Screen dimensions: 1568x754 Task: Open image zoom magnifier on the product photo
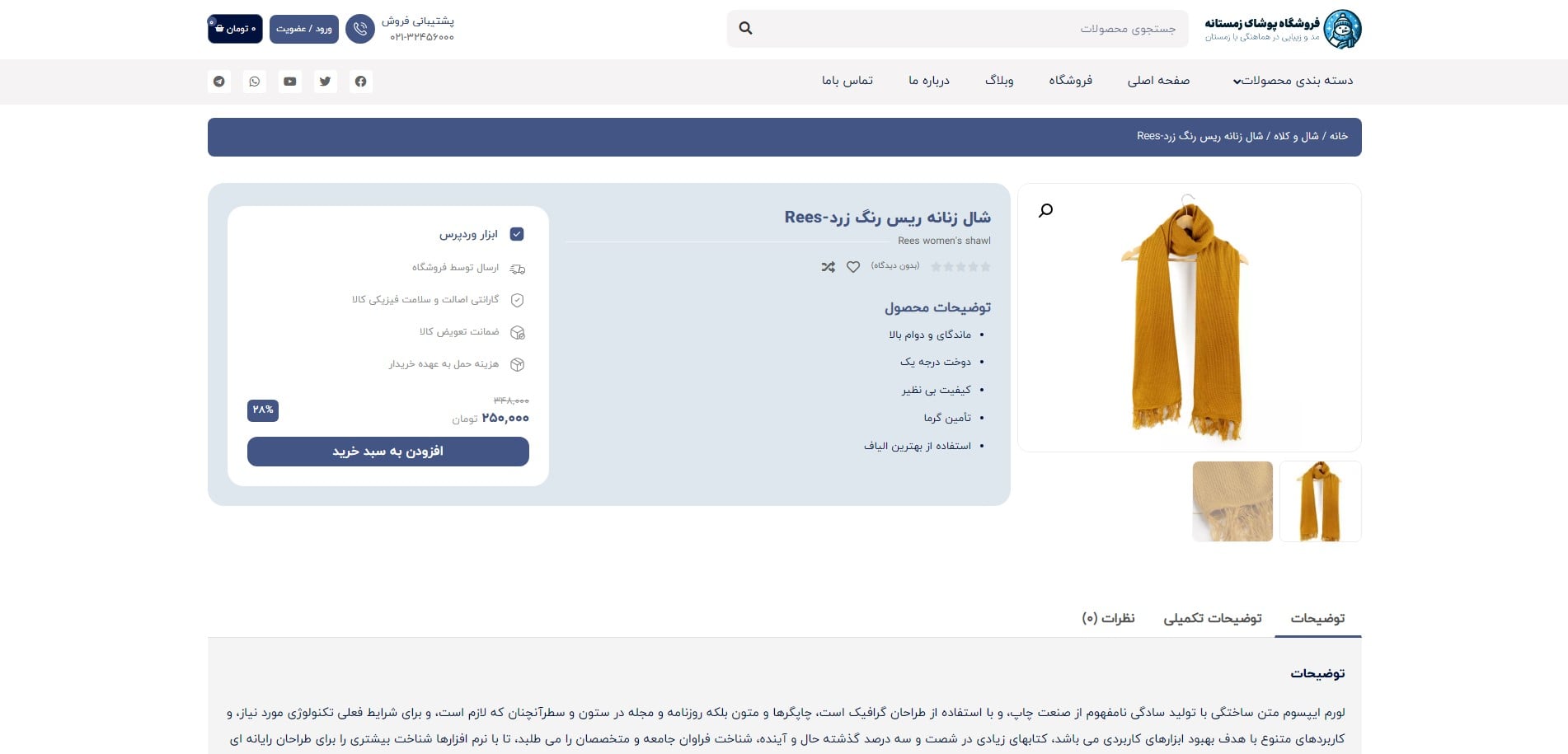point(1045,210)
